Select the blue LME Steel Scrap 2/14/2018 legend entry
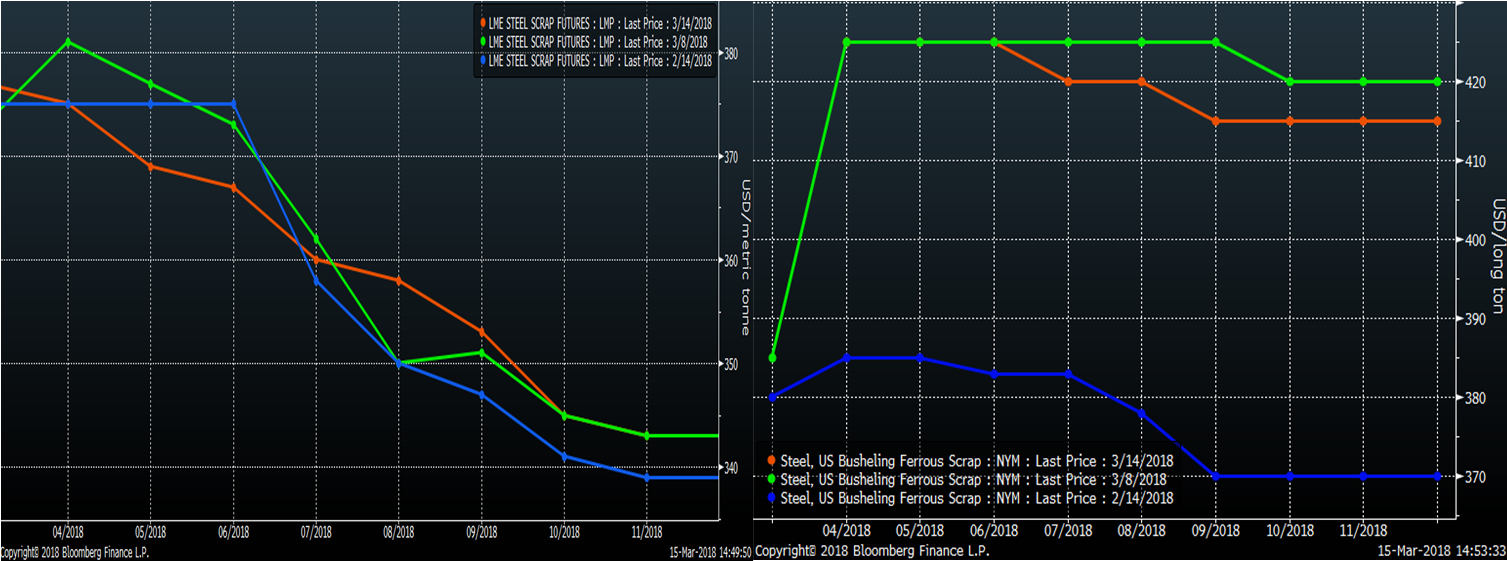The height and width of the screenshot is (561, 1507). 595,60
